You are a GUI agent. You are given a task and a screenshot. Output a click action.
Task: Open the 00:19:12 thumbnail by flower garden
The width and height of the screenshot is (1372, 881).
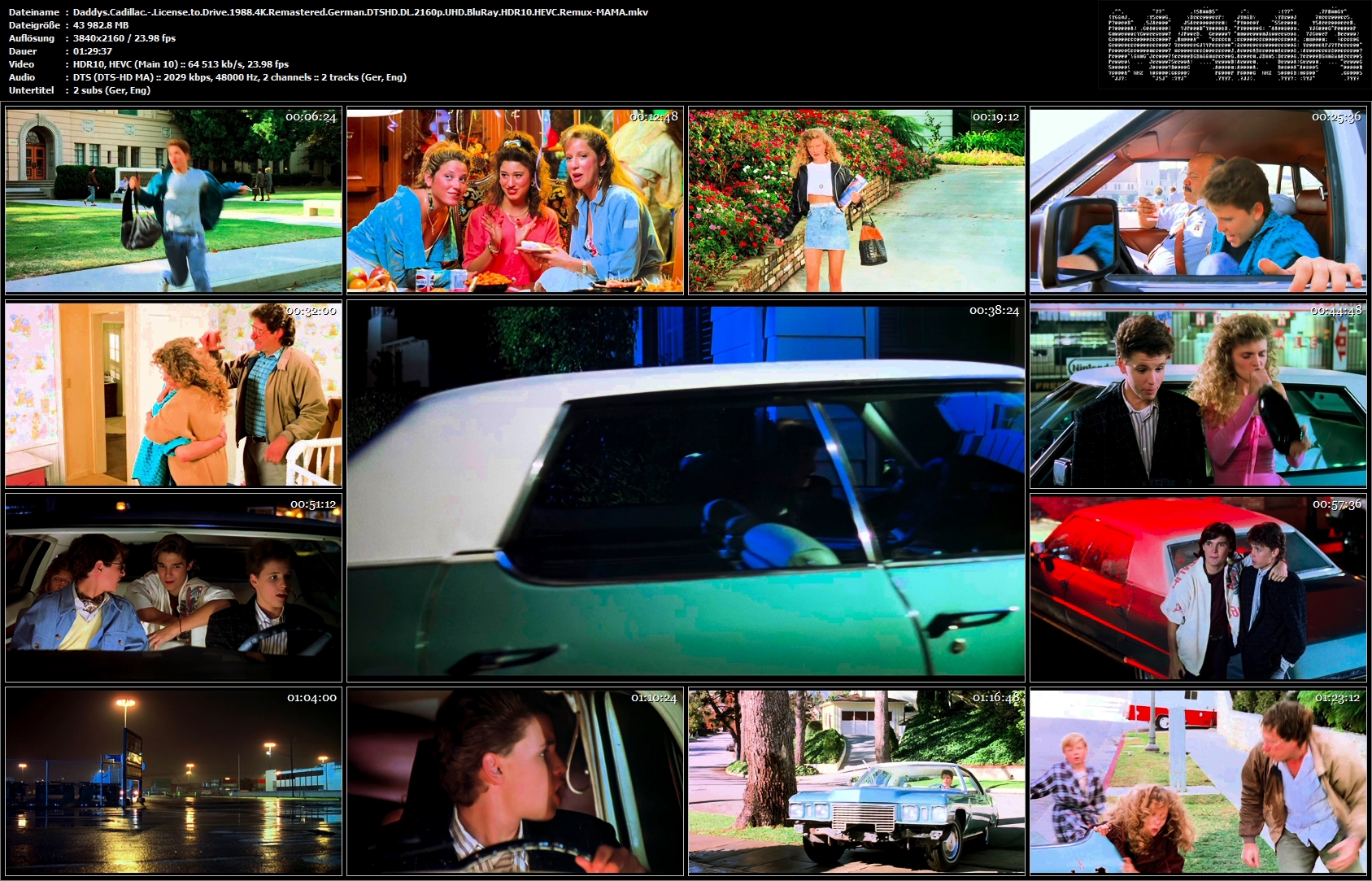[856, 200]
